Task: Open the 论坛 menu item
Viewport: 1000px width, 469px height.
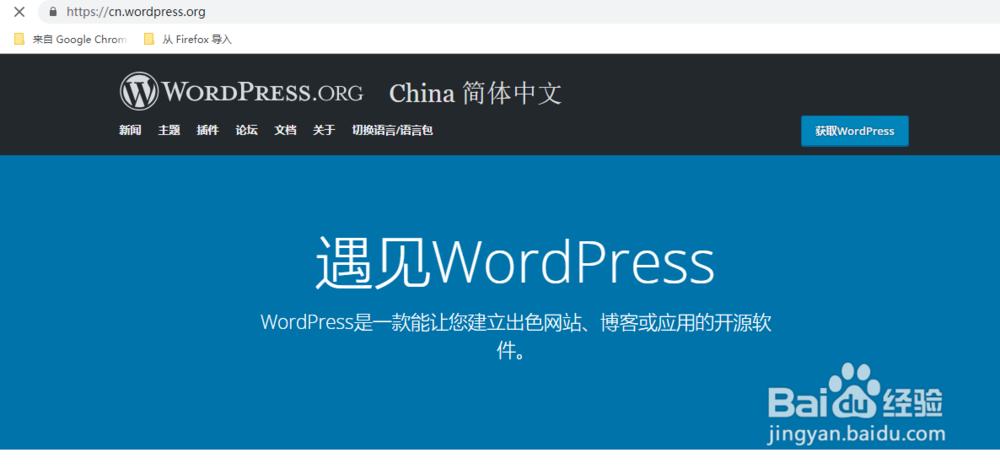Action: pyautogui.click(x=247, y=130)
